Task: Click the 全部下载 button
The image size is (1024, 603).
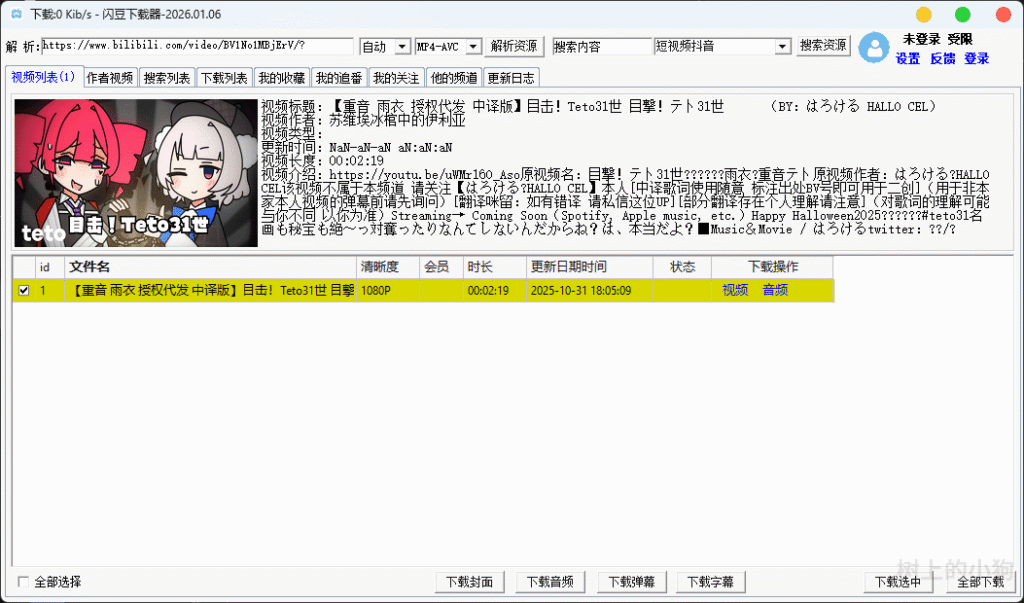Action: [x=980, y=582]
